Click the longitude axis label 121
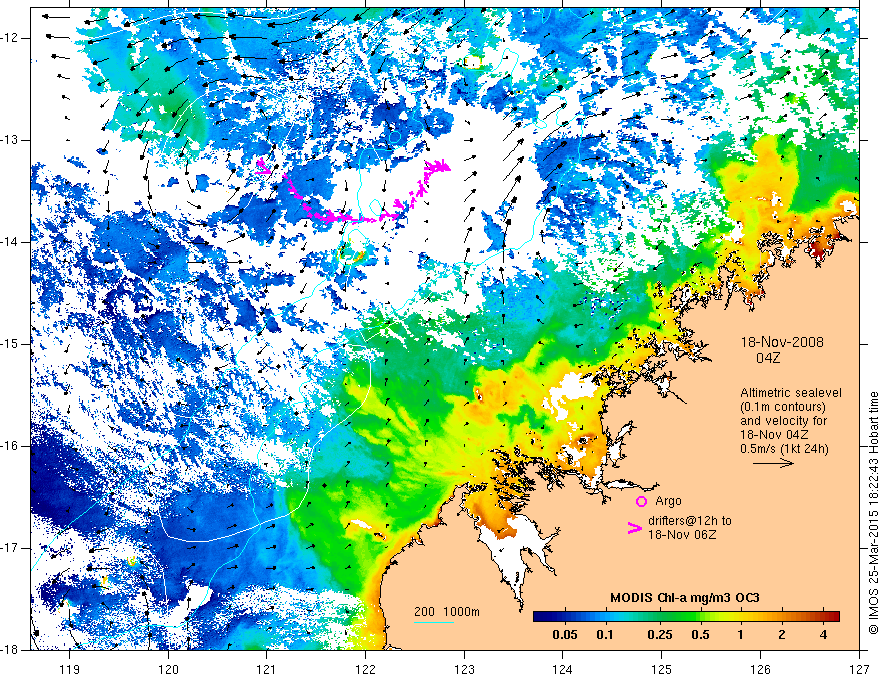Viewport: 880px width, 680px height. [x=267, y=669]
